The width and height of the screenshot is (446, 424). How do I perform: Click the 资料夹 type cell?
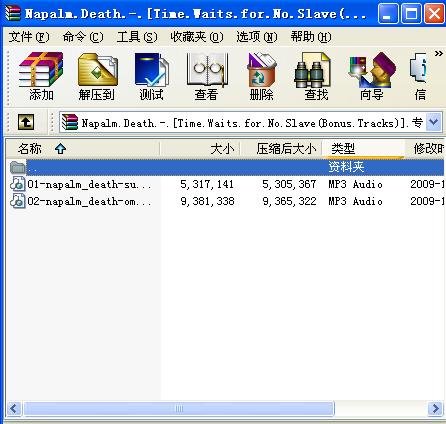(346, 167)
